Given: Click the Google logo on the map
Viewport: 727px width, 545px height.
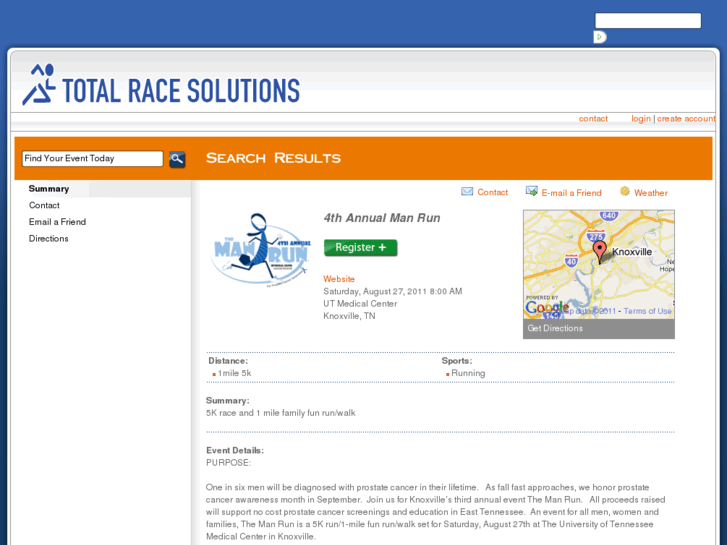Looking at the screenshot, I should point(546,308).
